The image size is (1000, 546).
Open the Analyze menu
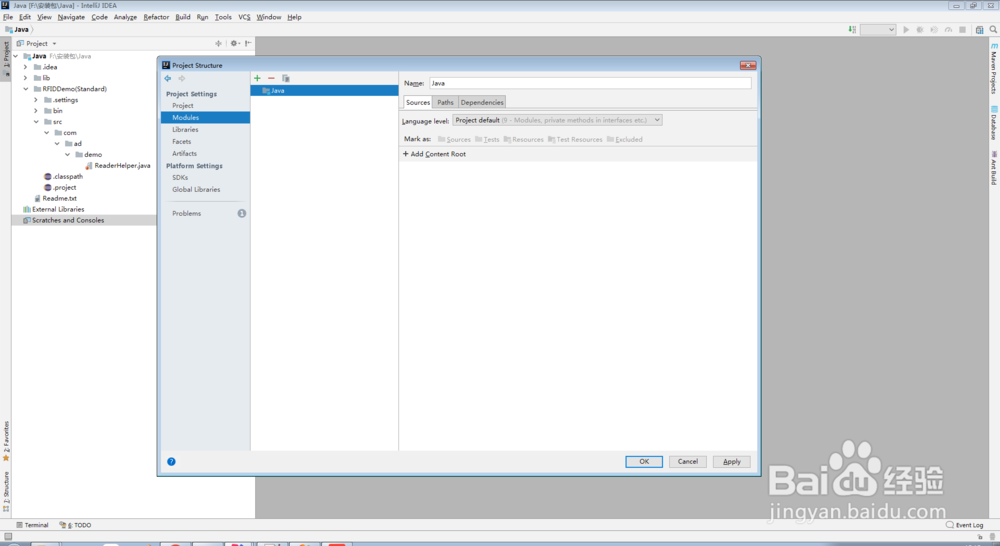(x=125, y=17)
